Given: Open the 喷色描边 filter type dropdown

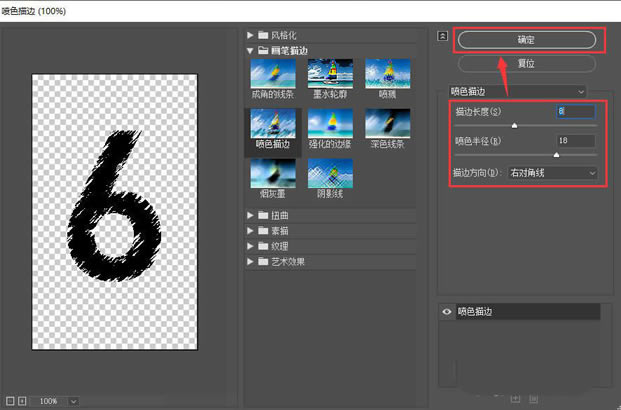Looking at the screenshot, I should (x=517, y=92).
